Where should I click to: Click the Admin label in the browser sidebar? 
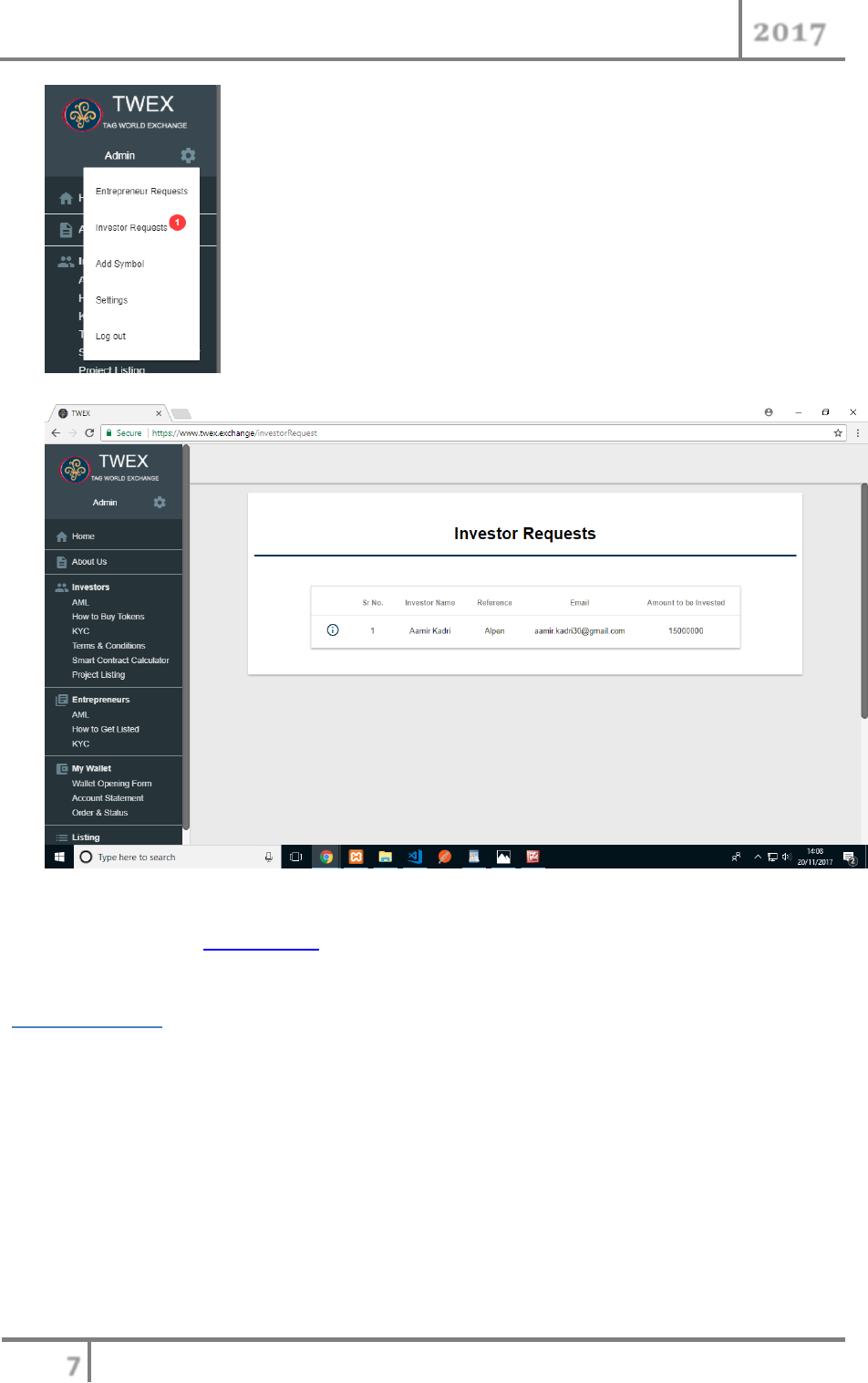tap(105, 503)
